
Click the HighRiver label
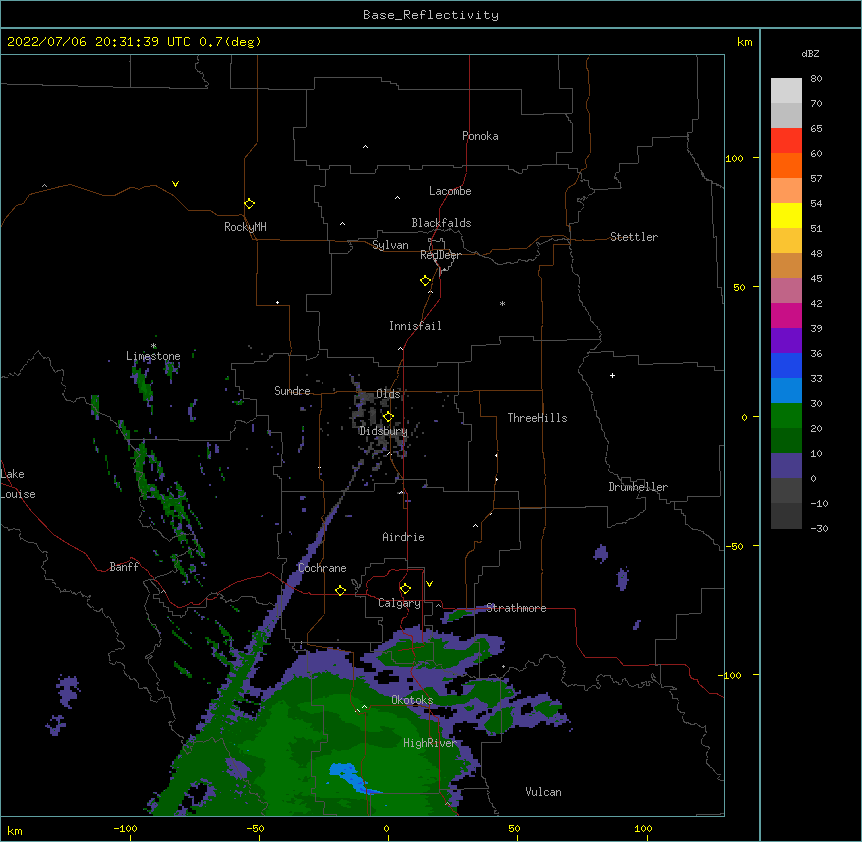[430, 743]
